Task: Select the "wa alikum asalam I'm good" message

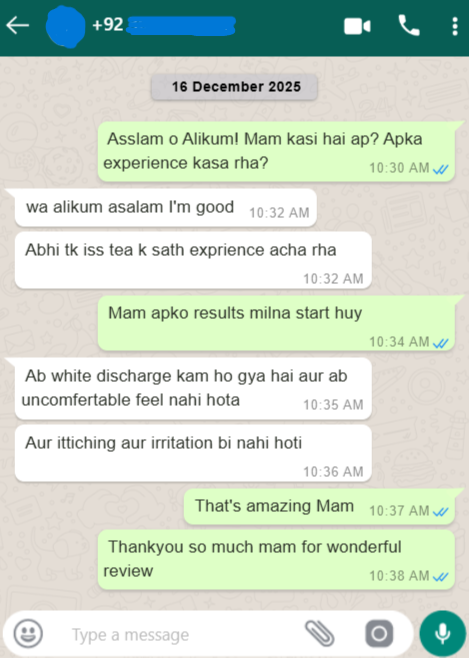Action: (166, 208)
